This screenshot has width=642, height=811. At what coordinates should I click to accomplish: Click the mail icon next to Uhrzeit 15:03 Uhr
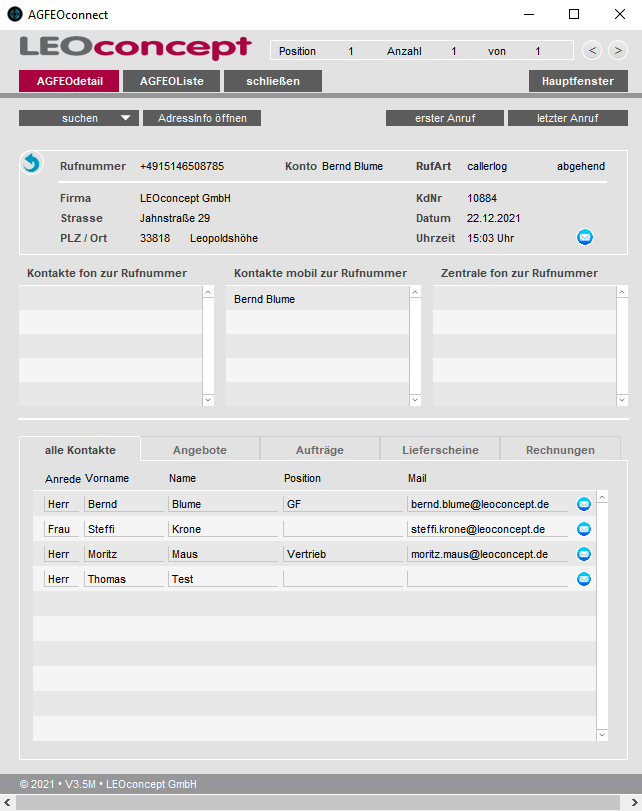[x=585, y=237]
